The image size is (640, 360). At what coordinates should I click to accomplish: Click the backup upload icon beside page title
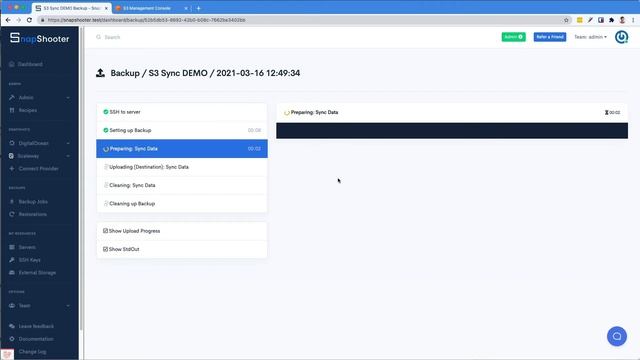(x=100, y=73)
